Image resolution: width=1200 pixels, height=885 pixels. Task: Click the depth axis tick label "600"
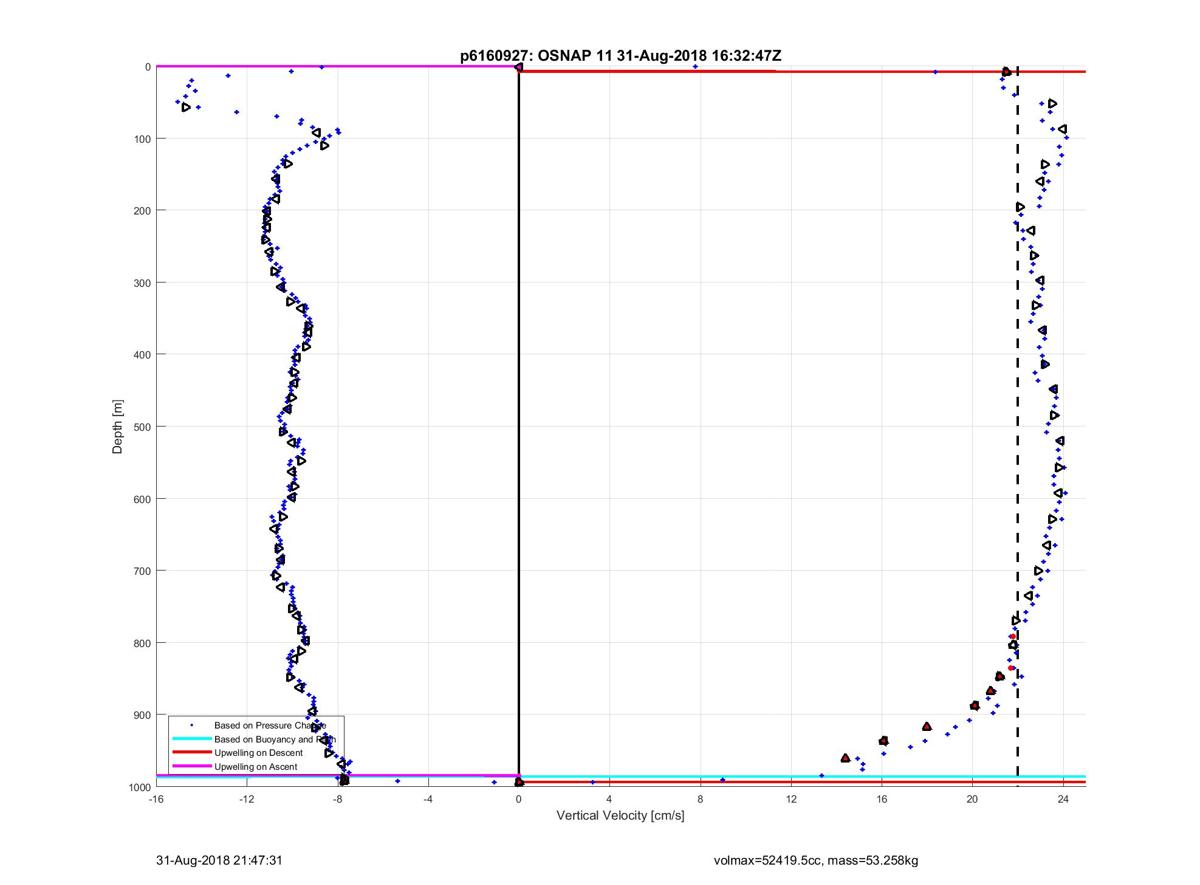point(141,499)
